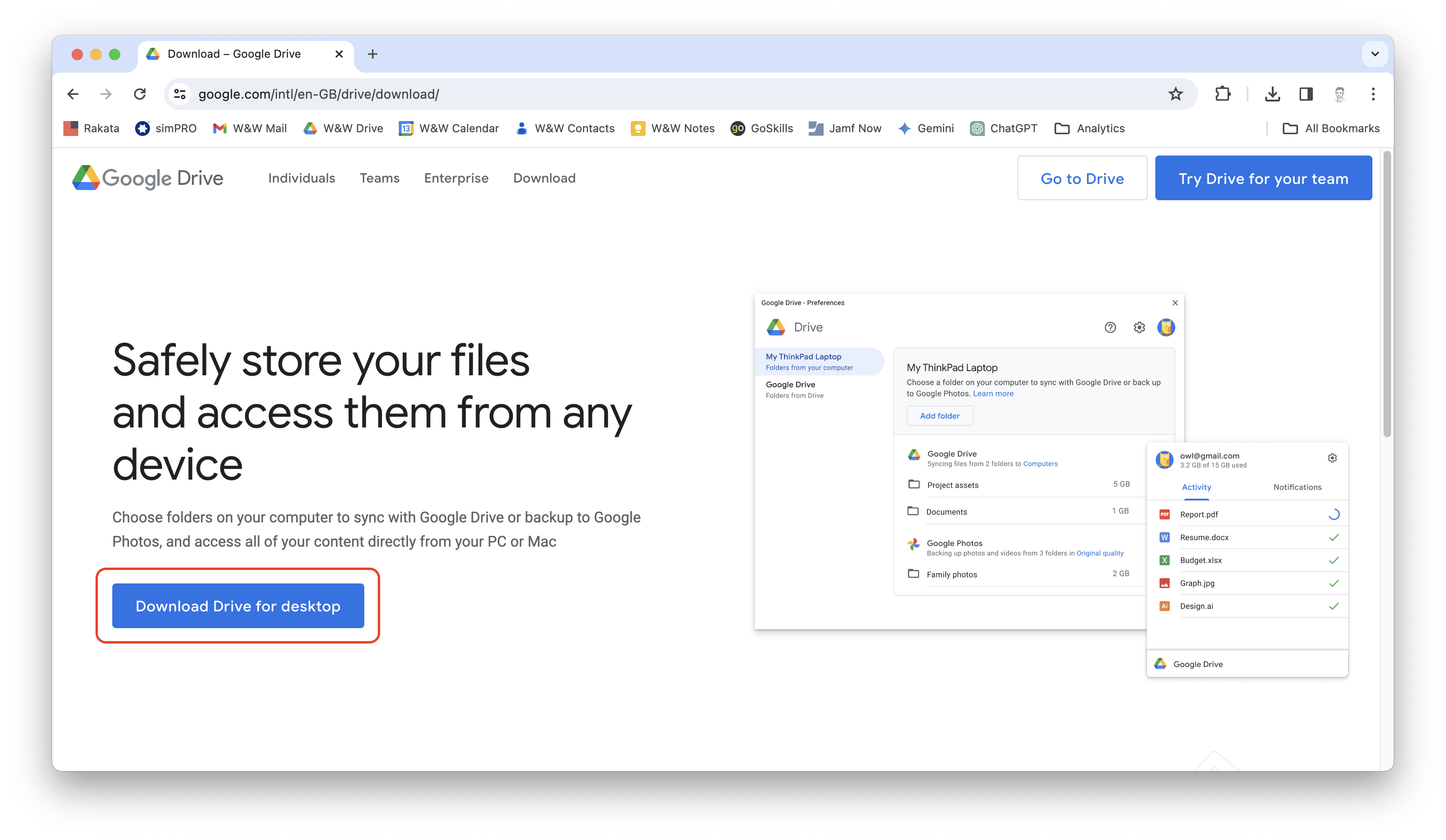This screenshot has height=840, width=1446.
Task: Open Chrome three-dot menu
Action: [1372, 94]
